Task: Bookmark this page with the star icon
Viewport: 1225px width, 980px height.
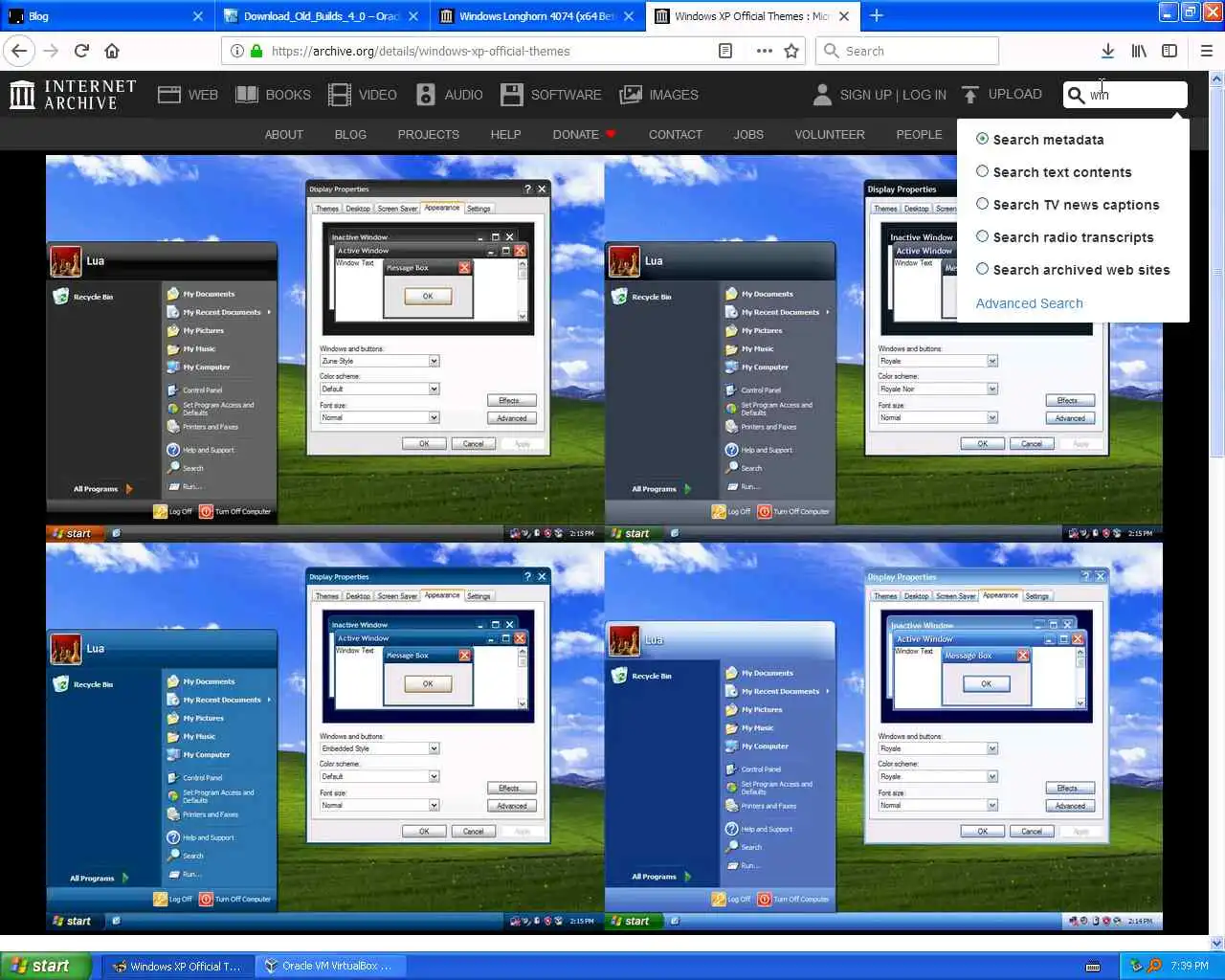Action: [791, 51]
